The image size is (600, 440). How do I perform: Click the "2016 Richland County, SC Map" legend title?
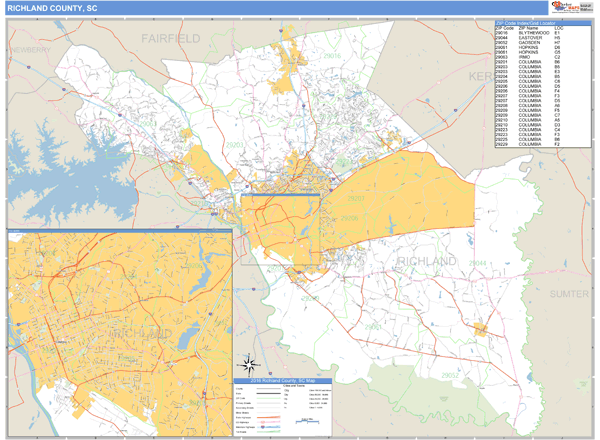click(283, 381)
